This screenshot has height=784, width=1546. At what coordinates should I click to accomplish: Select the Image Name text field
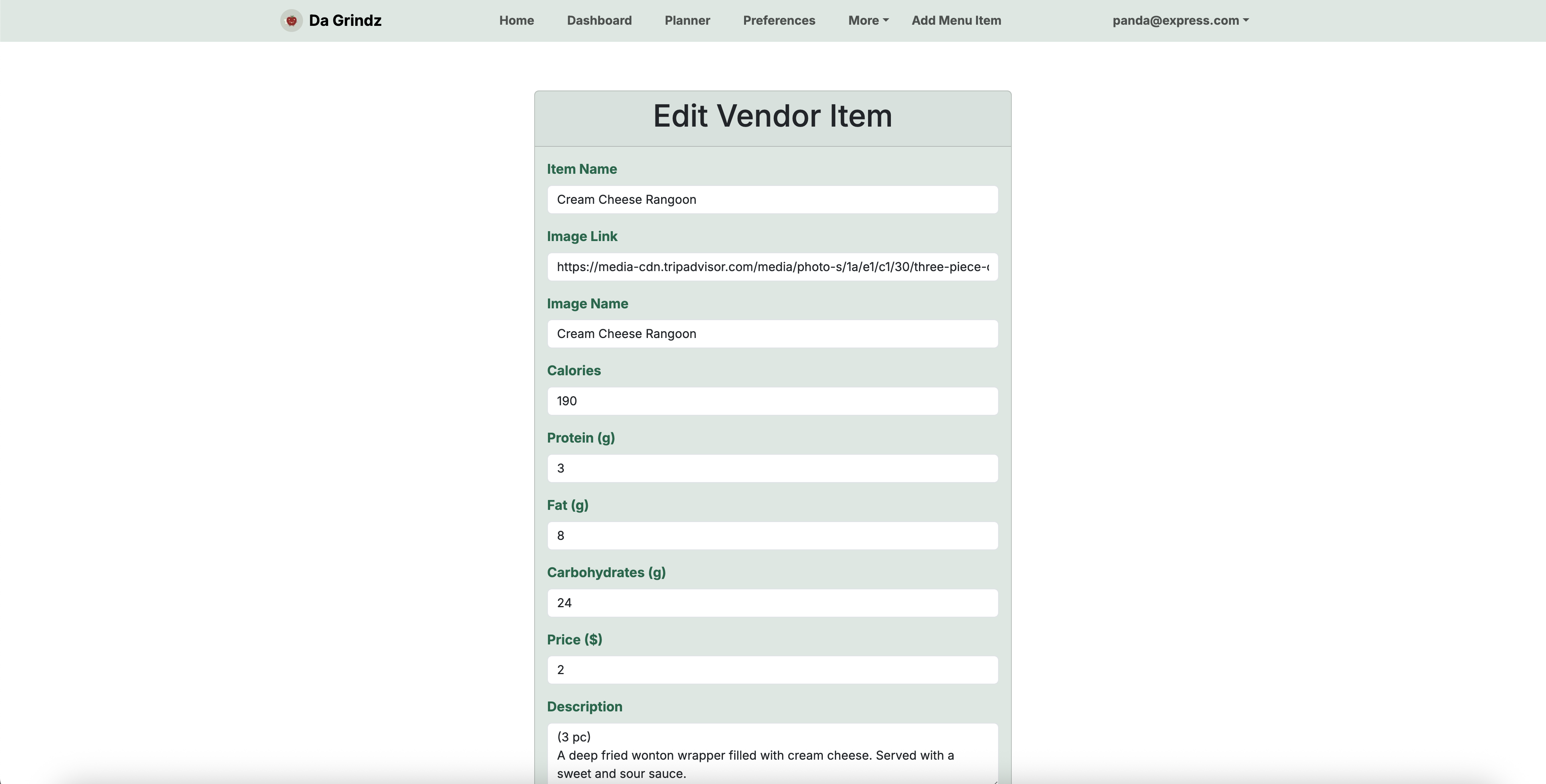point(772,334)
